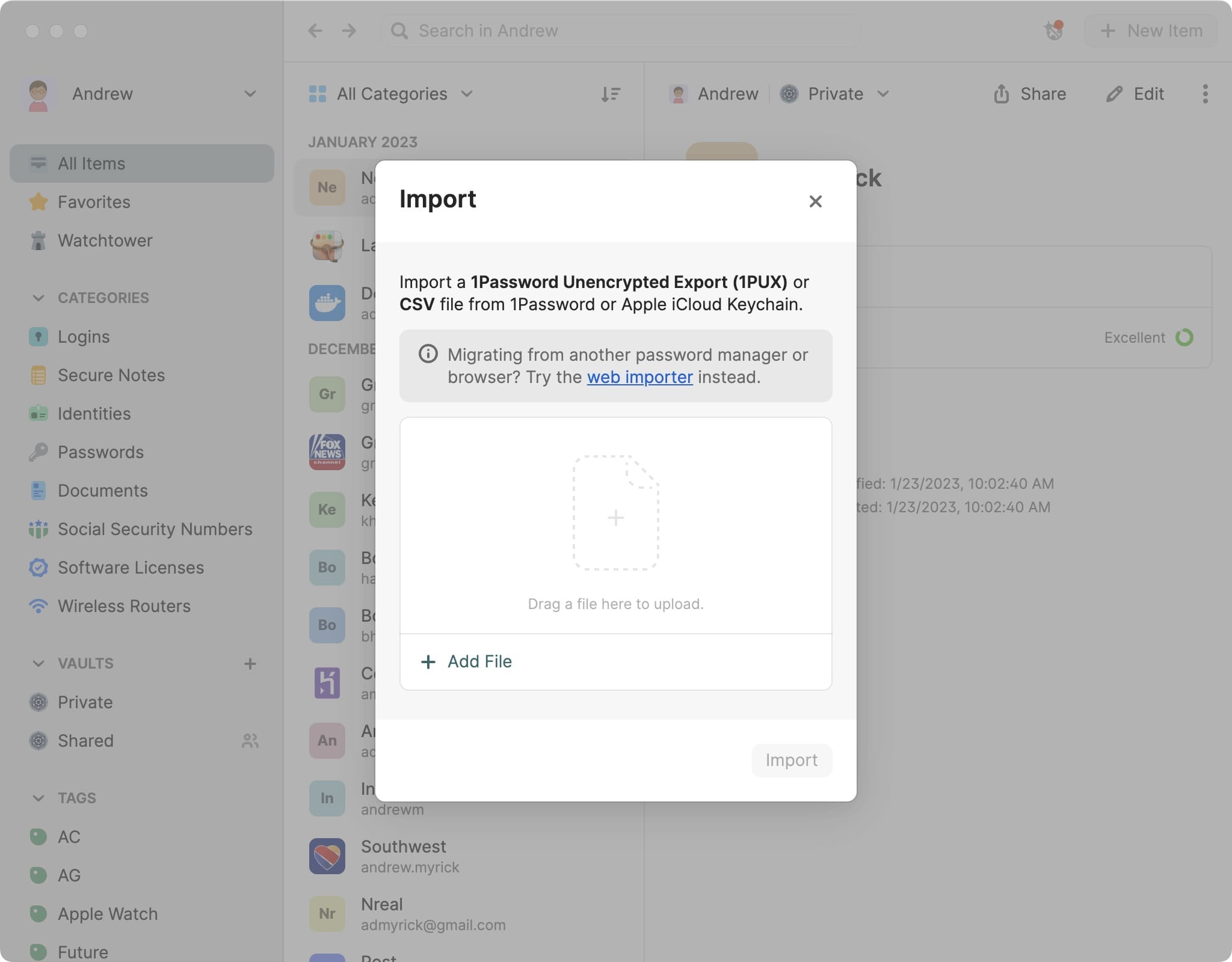1232x962 pixels.
Task: Add a new vault with plus icon
Action: [250, 664]
